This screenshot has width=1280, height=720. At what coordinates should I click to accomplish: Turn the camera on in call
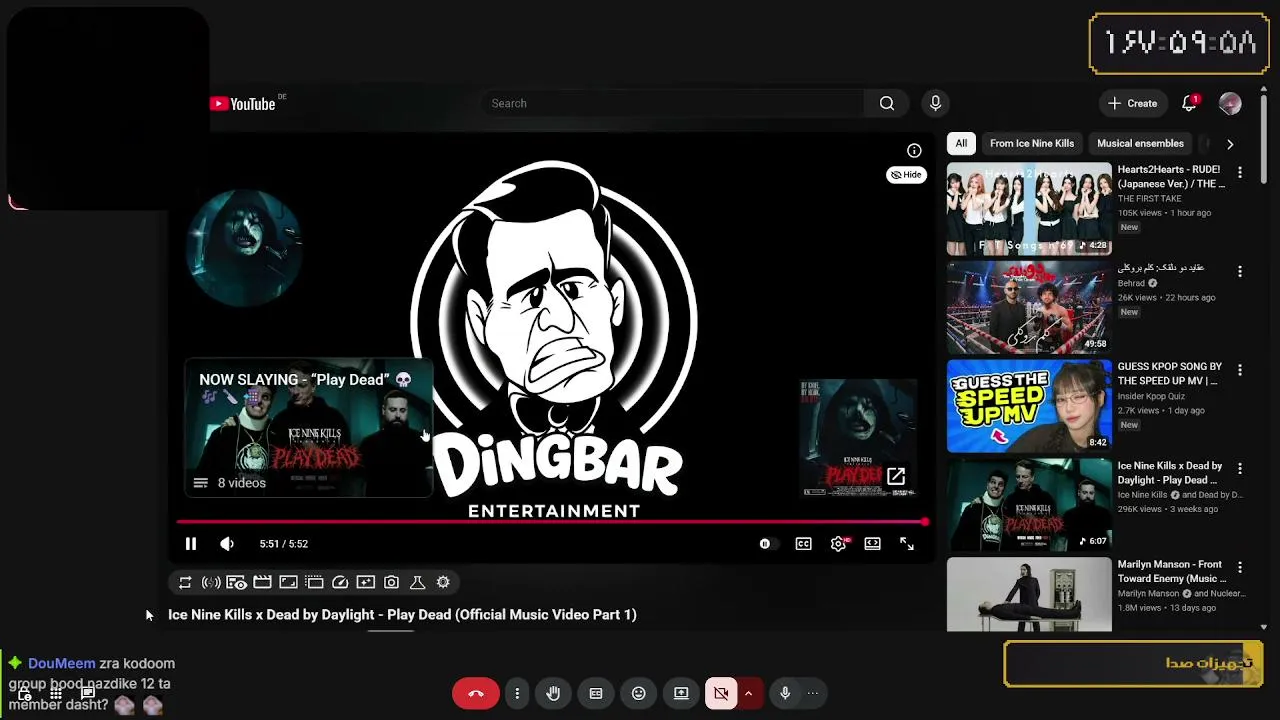[721, 693]
